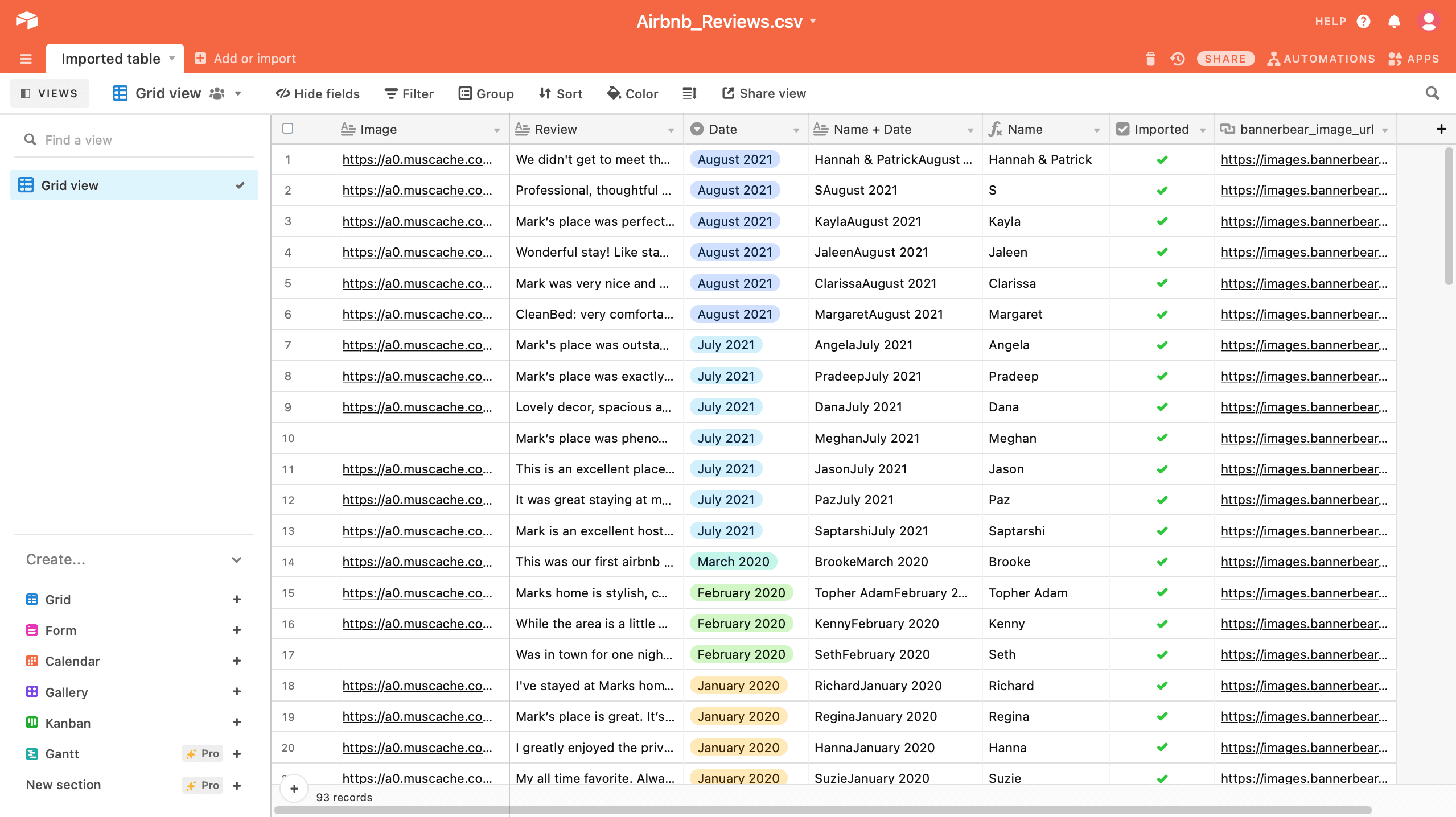Open the Date column dropdown arrow
Image resolution: width=1456 pixels, height=817 pixels.
pos(796,130)
